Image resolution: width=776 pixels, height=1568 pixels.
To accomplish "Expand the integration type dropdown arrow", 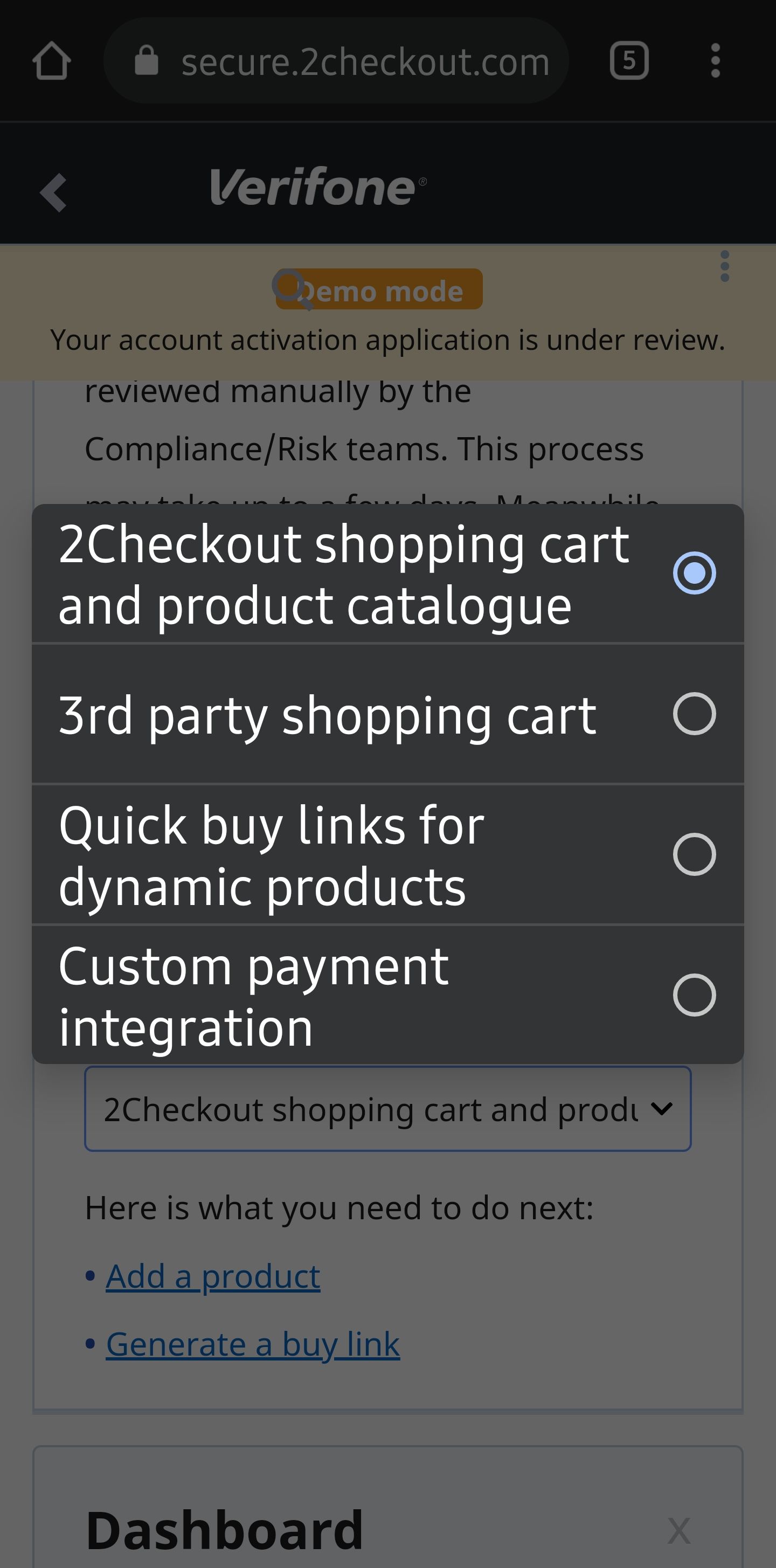I will [x=662, y=1108].
